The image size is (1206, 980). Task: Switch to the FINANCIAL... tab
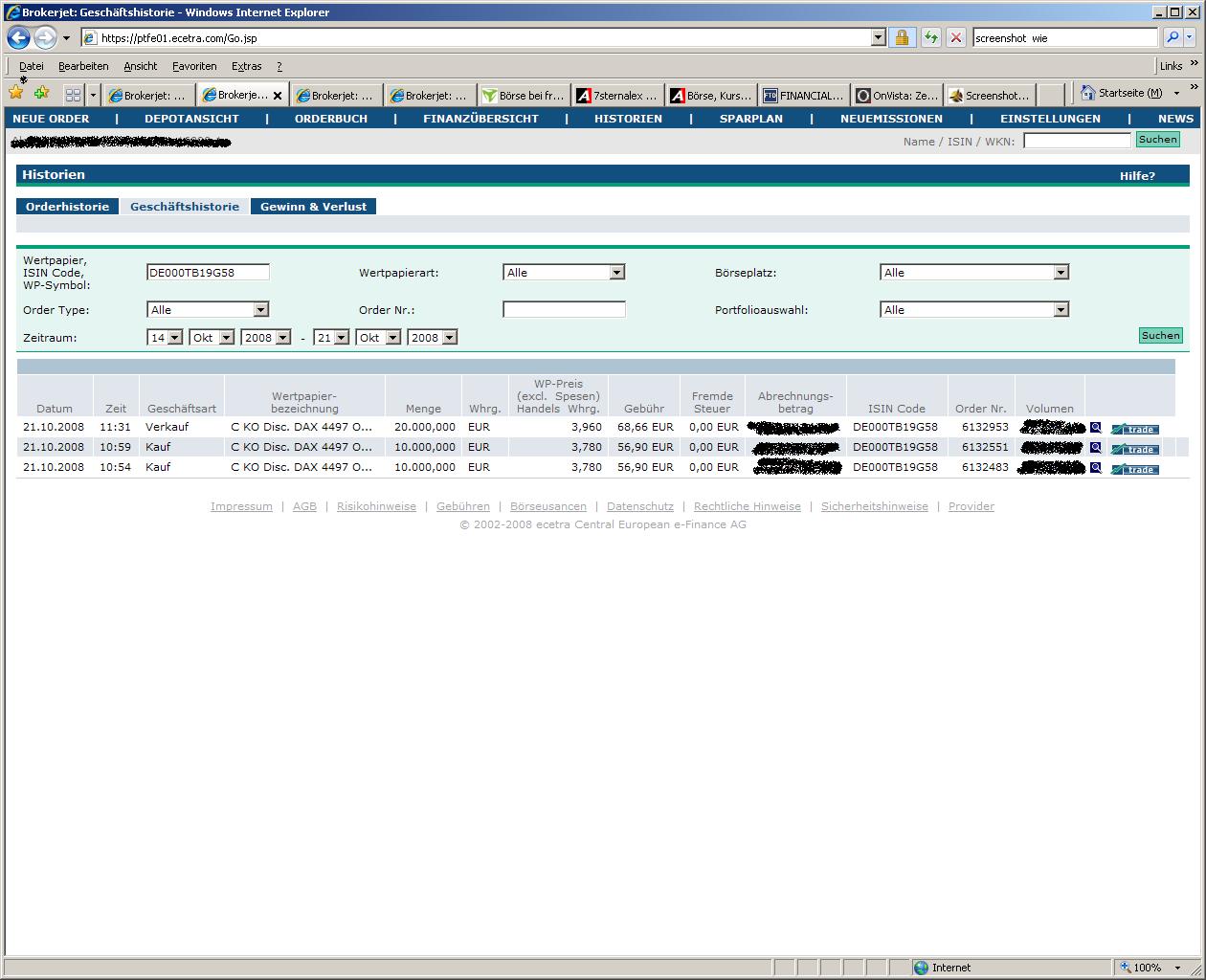coord(804,95)
